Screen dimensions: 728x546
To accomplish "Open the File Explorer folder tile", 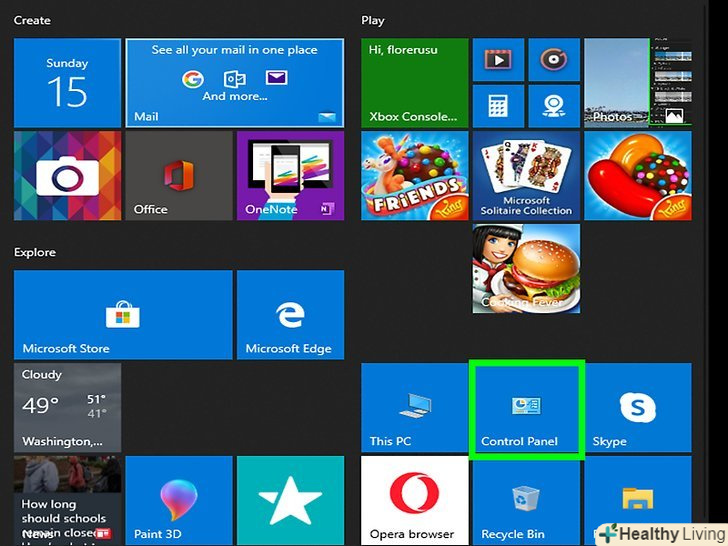I will (x=637, y=500).
